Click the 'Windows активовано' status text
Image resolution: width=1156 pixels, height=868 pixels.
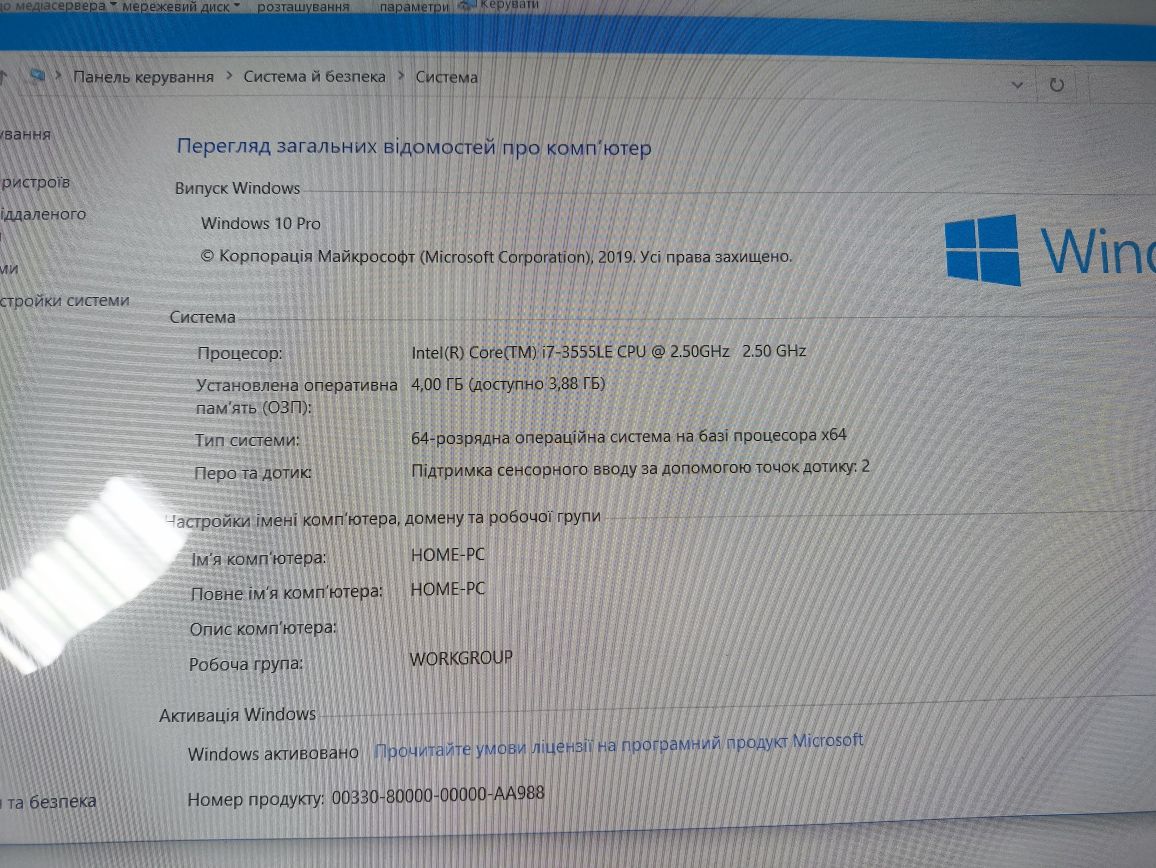pos(273,754)
